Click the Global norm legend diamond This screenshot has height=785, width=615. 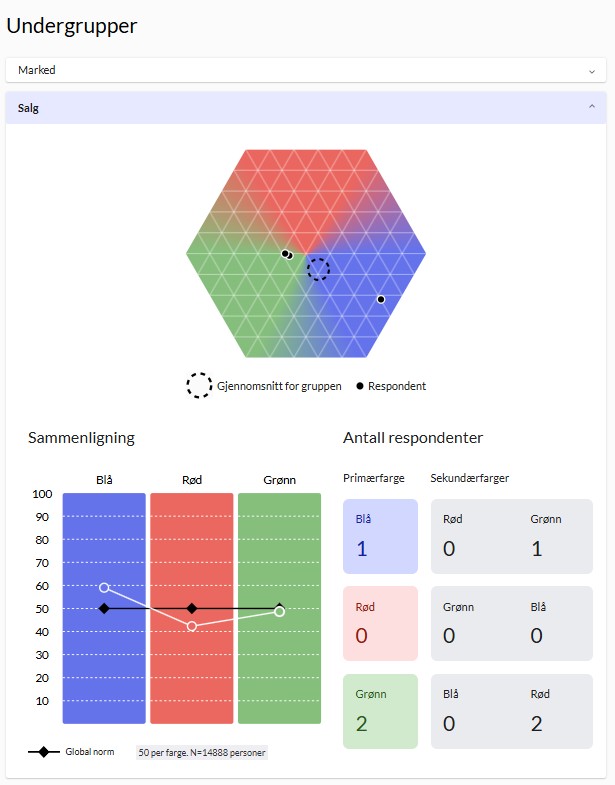(x=42, y=752)
